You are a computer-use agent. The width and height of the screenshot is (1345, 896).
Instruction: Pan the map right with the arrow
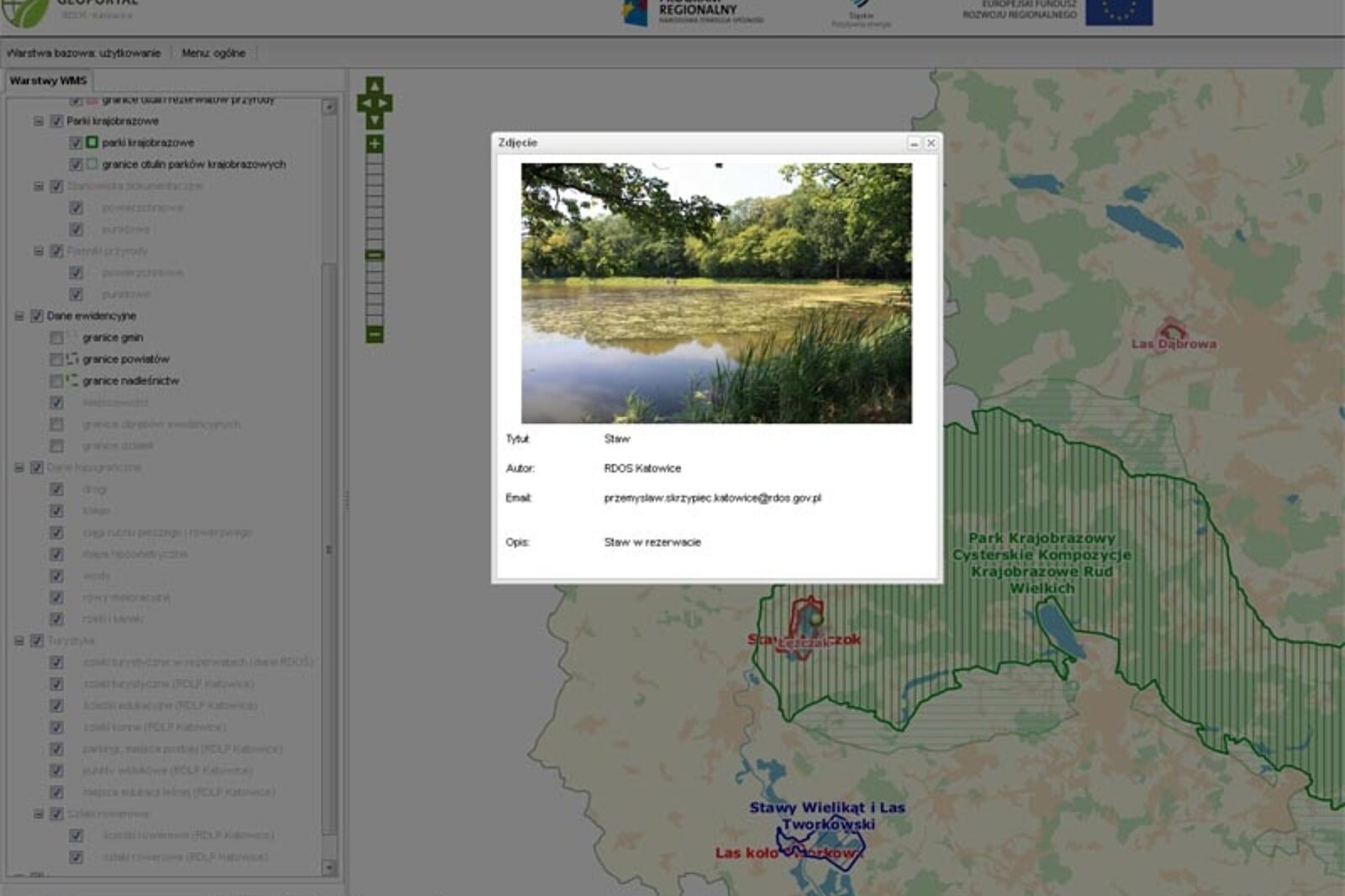pos(385,104)
